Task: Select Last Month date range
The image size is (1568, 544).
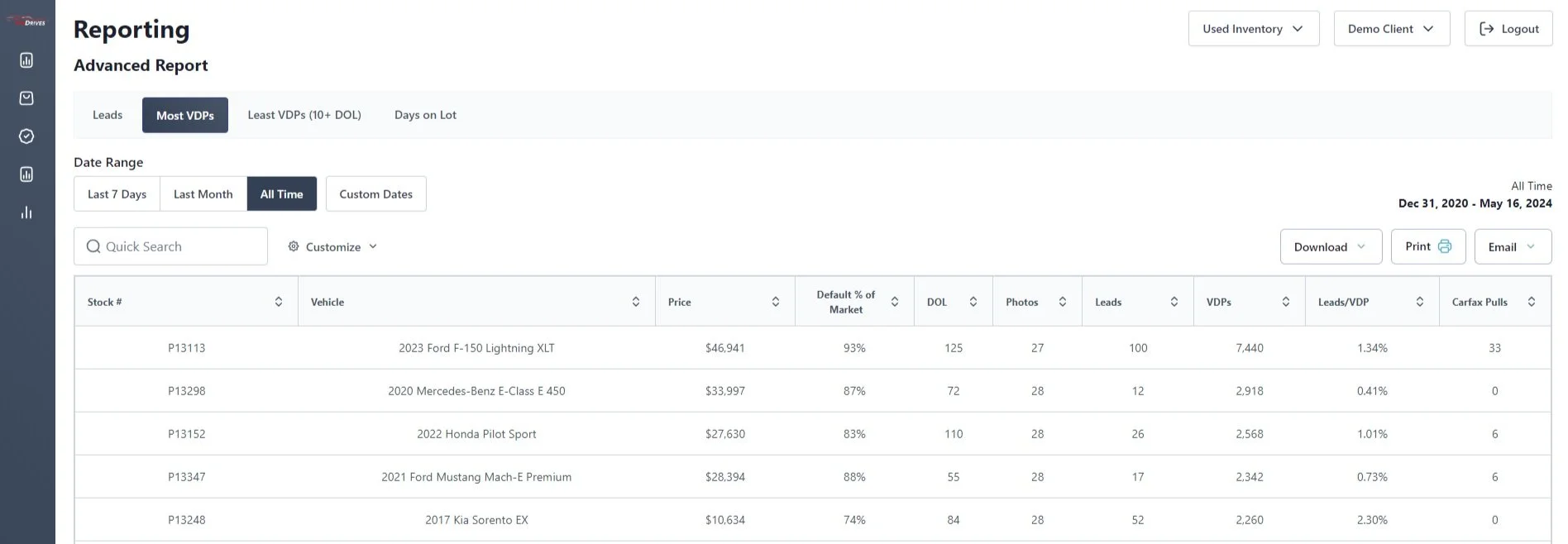Action: point(203,194)
